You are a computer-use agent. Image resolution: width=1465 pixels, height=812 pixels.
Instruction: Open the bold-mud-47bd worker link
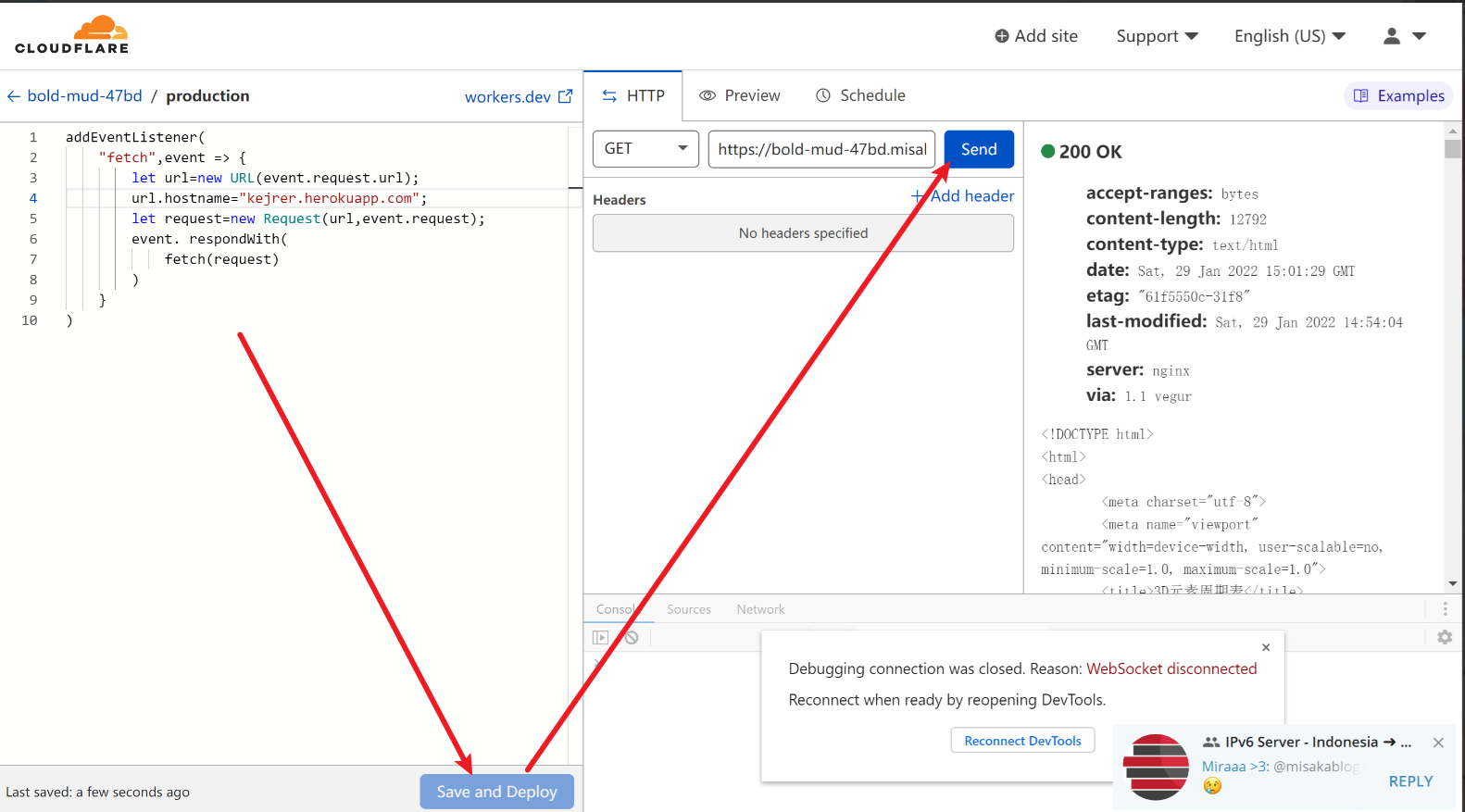85,96
